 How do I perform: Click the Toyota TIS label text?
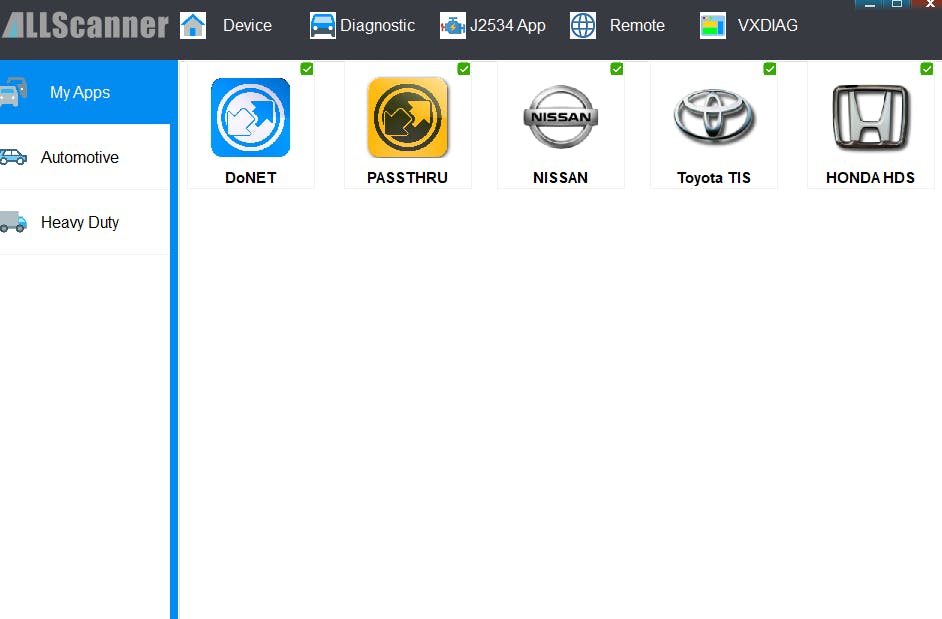[713, 178]
